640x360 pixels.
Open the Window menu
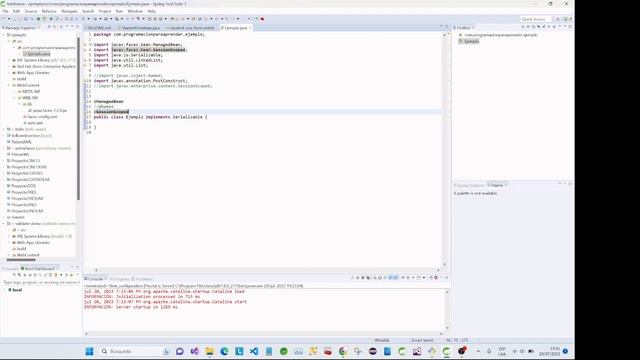click(x=135, y=11)
